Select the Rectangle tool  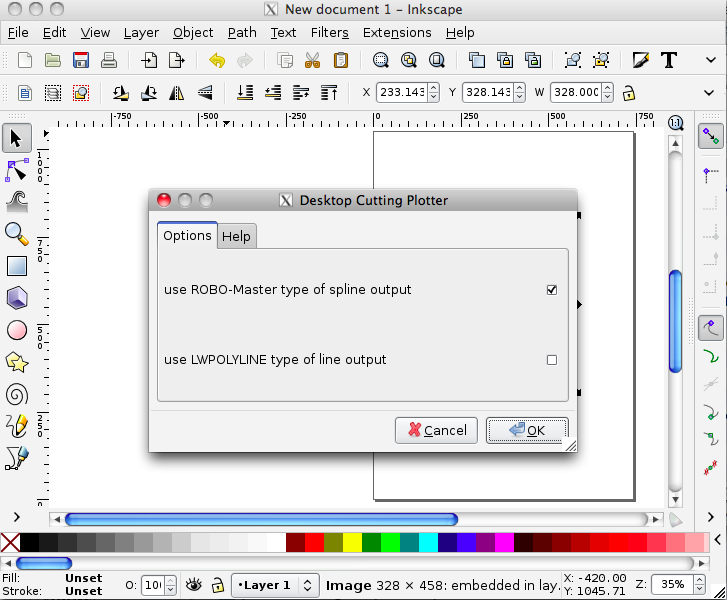click(17, 266)
